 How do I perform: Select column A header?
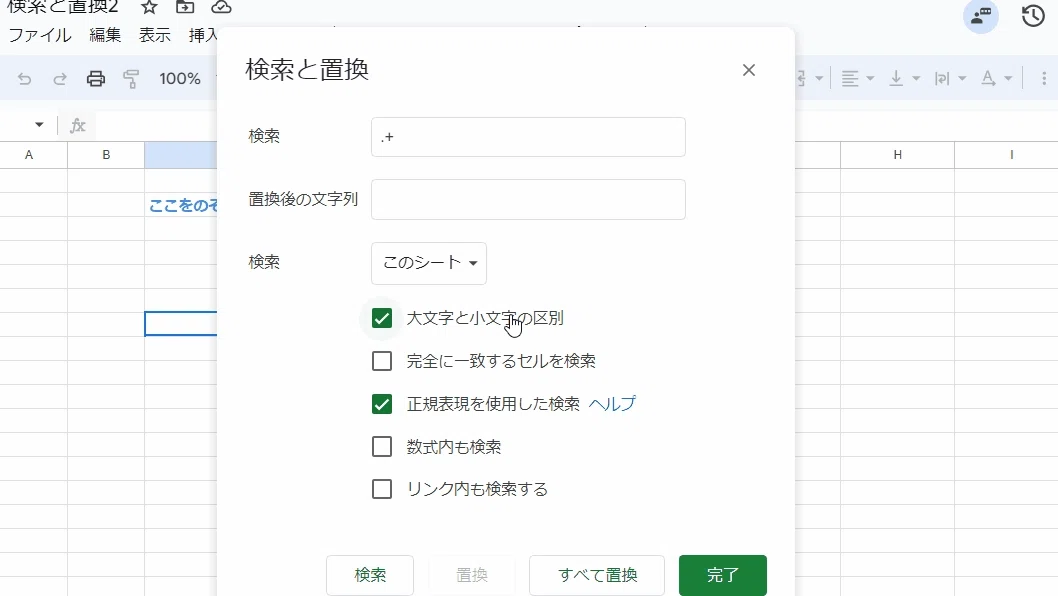(x=29, y=155)
